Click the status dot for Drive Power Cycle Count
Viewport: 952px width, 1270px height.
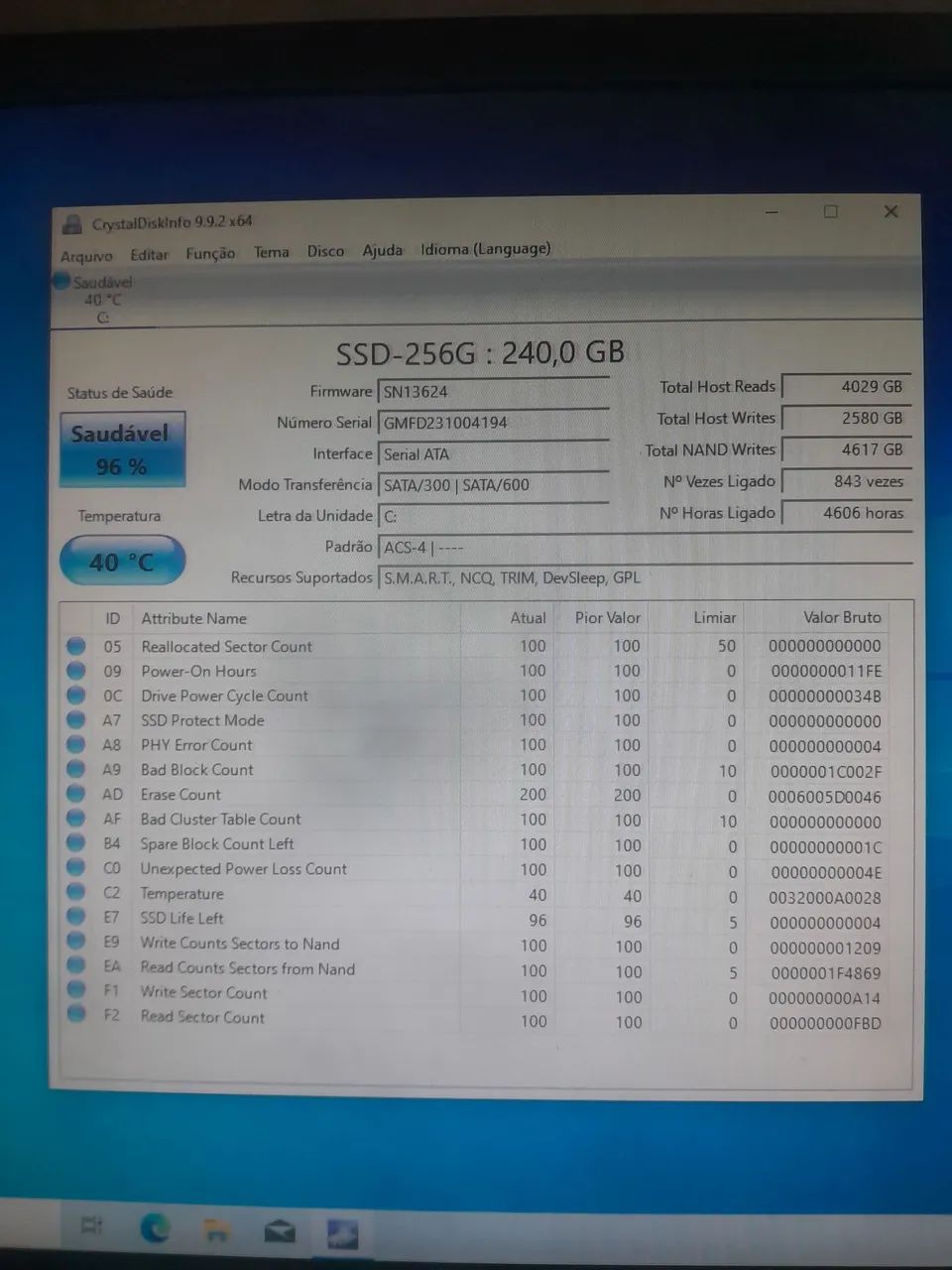coord(75,695)
